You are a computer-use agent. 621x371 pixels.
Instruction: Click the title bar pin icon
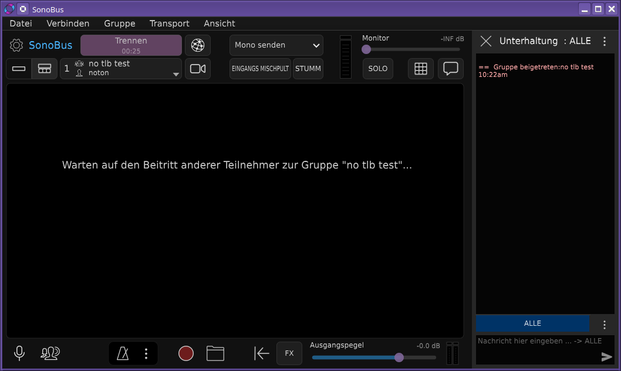tap(23, 9)
